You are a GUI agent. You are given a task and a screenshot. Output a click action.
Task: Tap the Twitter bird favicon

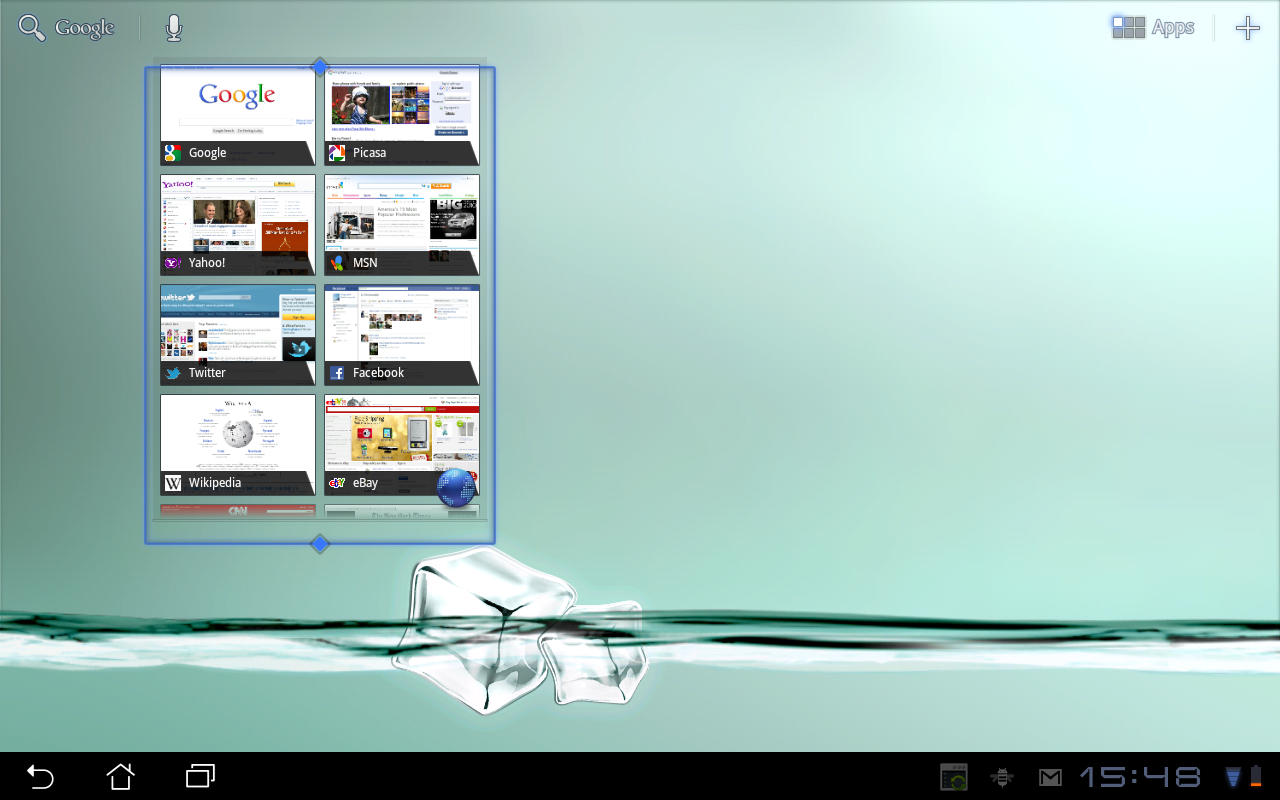pos(173,373)
